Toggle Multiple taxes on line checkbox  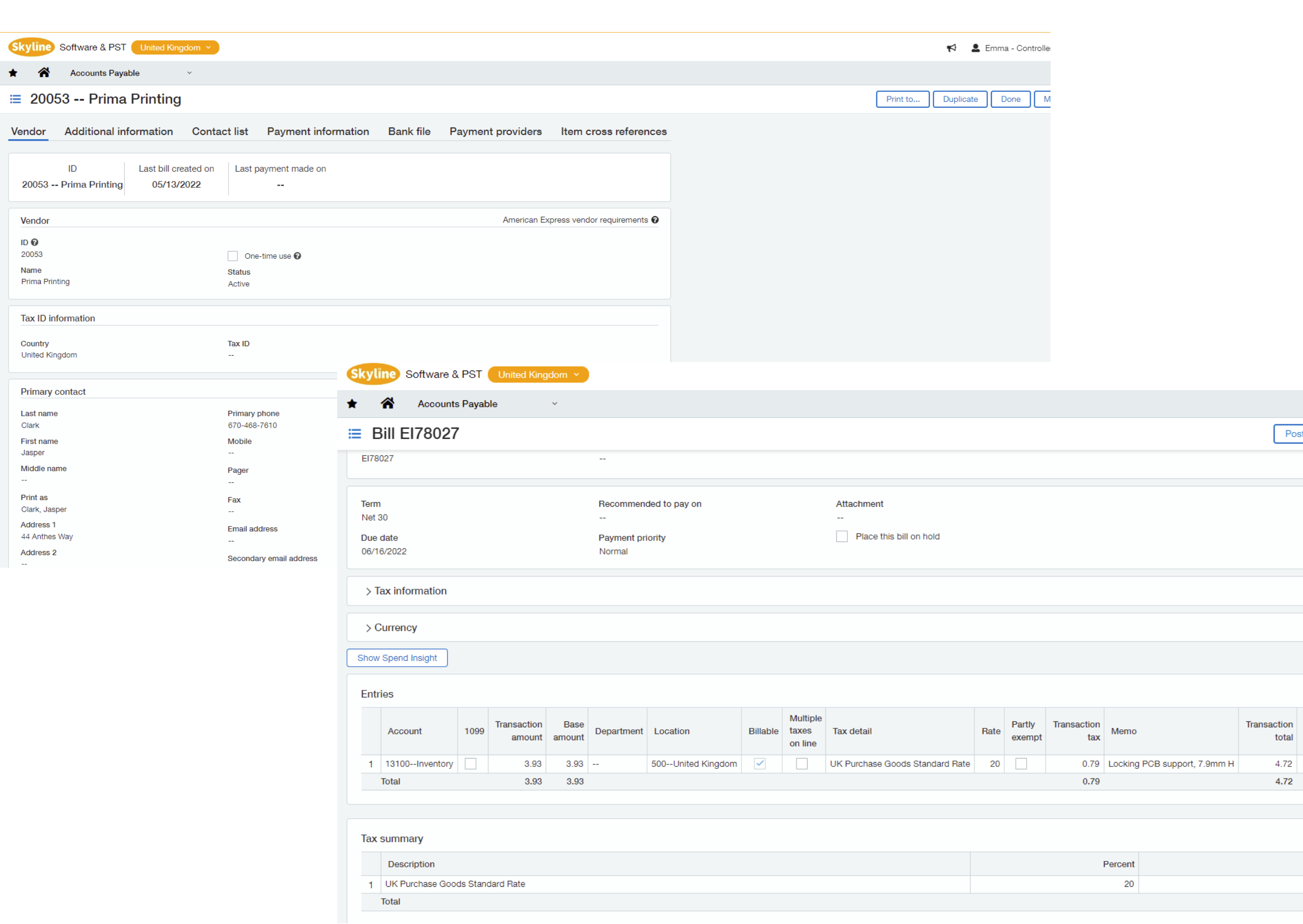click(x=802, y=764)
